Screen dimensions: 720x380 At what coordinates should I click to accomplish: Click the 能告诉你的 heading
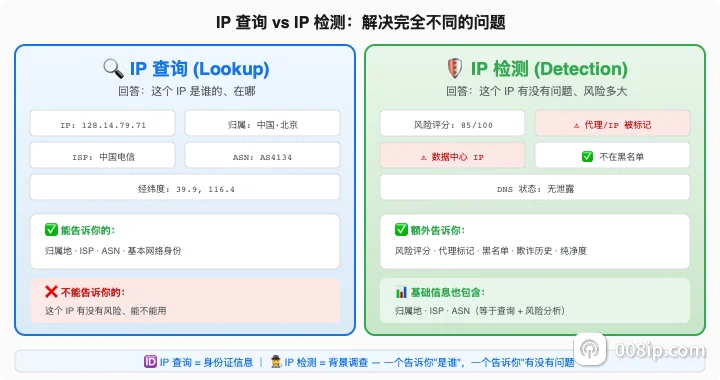[88, 230]
